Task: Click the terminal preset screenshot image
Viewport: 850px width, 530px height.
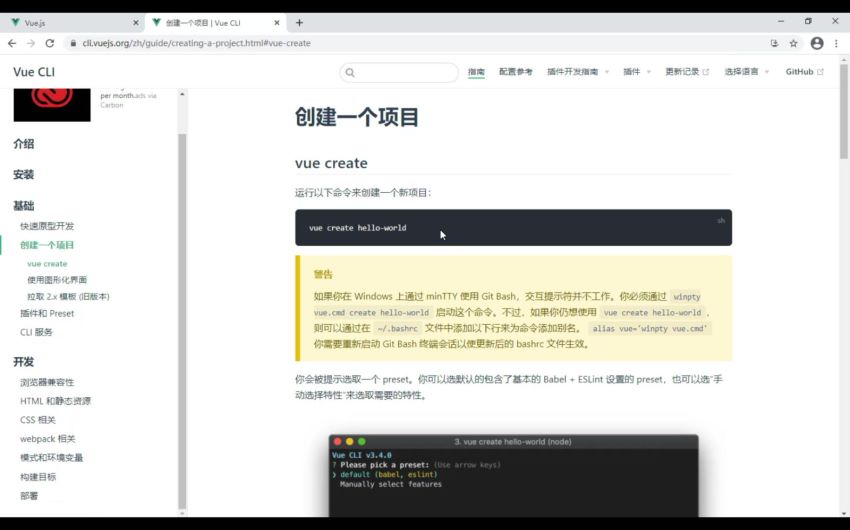Action: point(513,475)
